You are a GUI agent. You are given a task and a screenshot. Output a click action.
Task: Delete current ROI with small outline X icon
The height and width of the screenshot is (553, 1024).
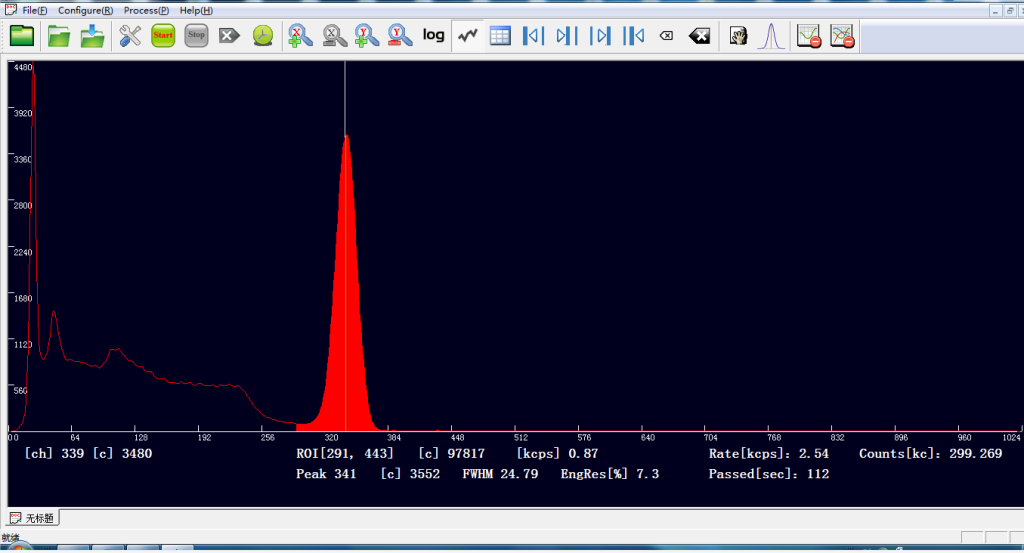click(x=666, y=36)
